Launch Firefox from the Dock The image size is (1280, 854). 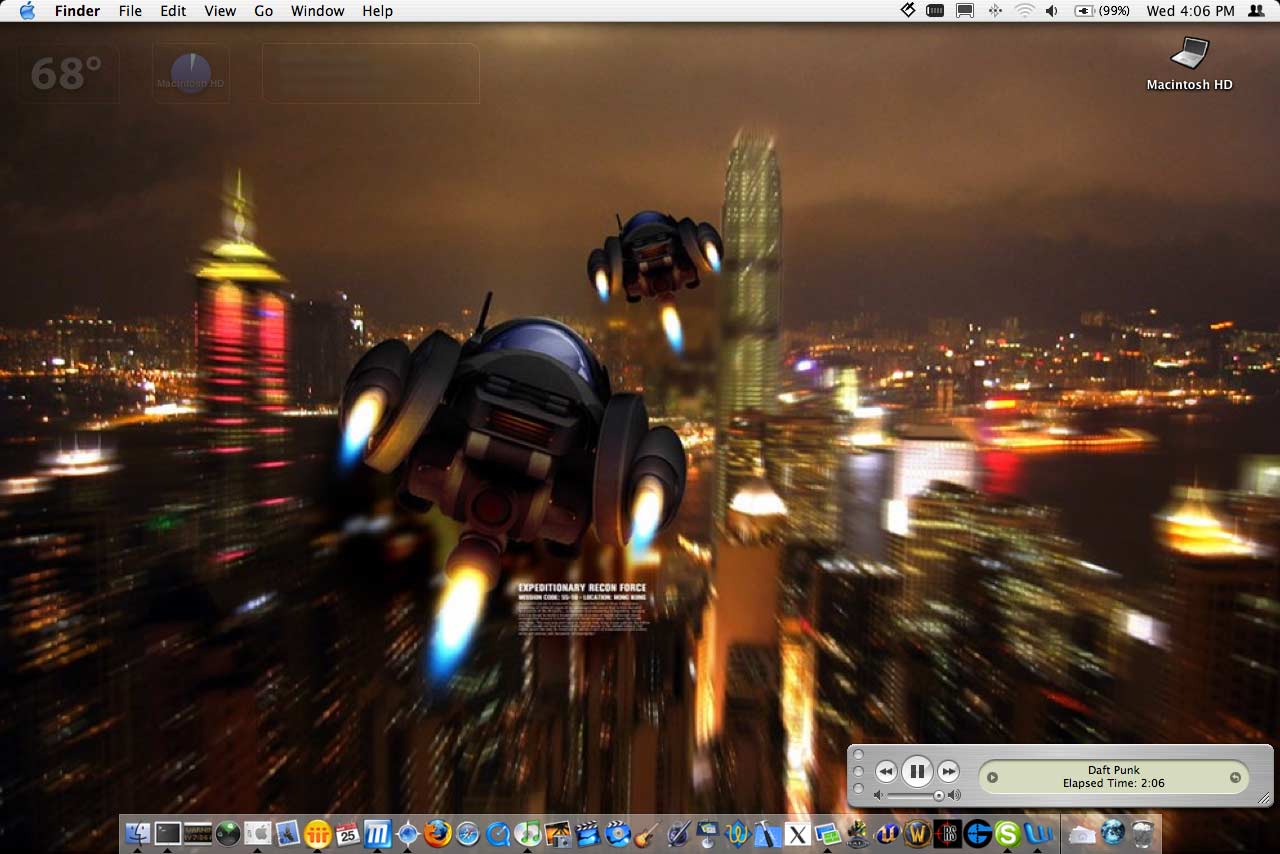tap(438, 833)
